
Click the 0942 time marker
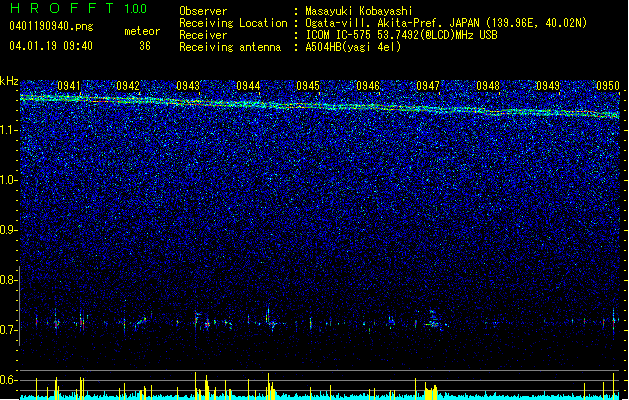tap(128, 86)
